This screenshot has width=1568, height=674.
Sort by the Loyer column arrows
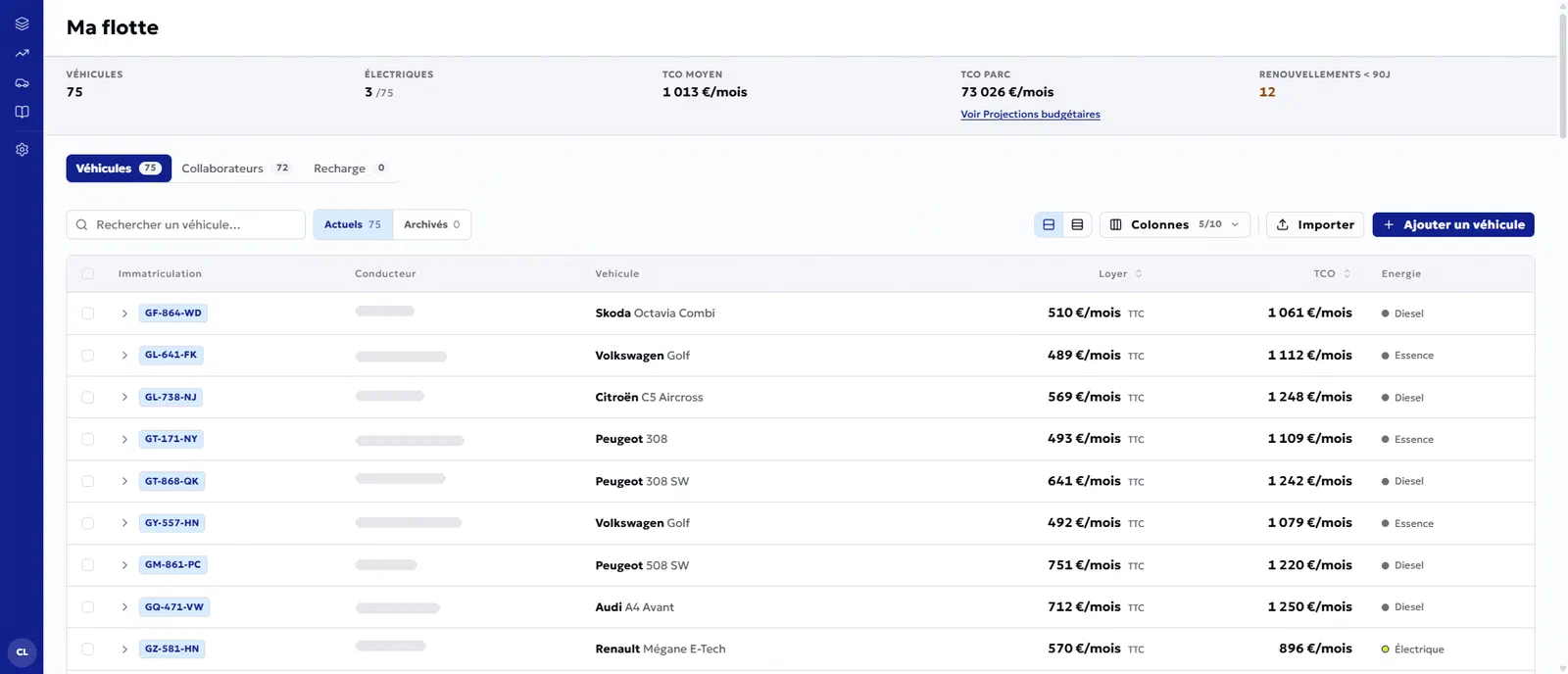tap(1139, 274)
